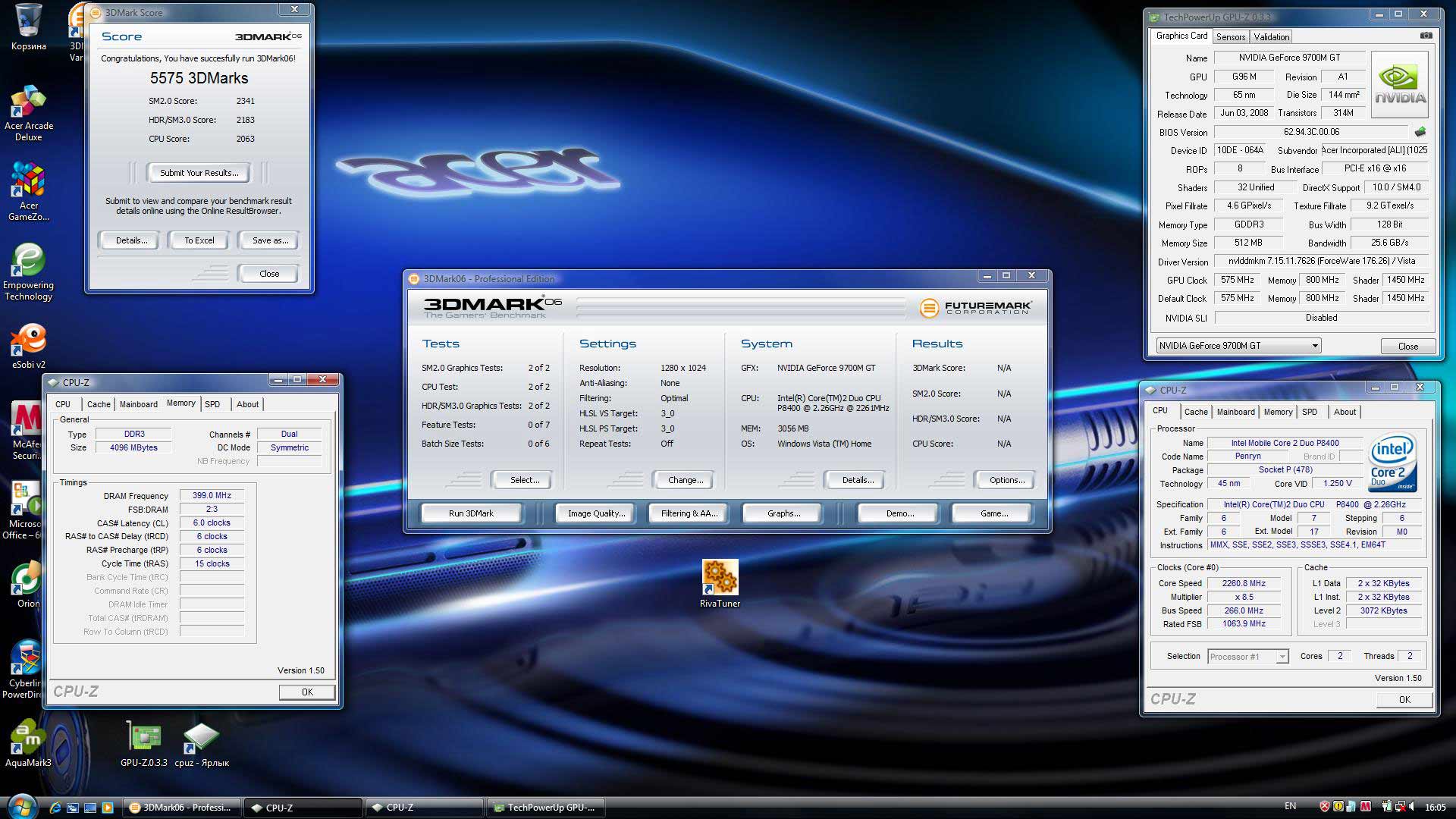Viewport: 1456px width, 819px height.
Task: Click BIOS Version field 62.94.3C.00.06
Action: pyautogui.click(x=1312, y=132)
